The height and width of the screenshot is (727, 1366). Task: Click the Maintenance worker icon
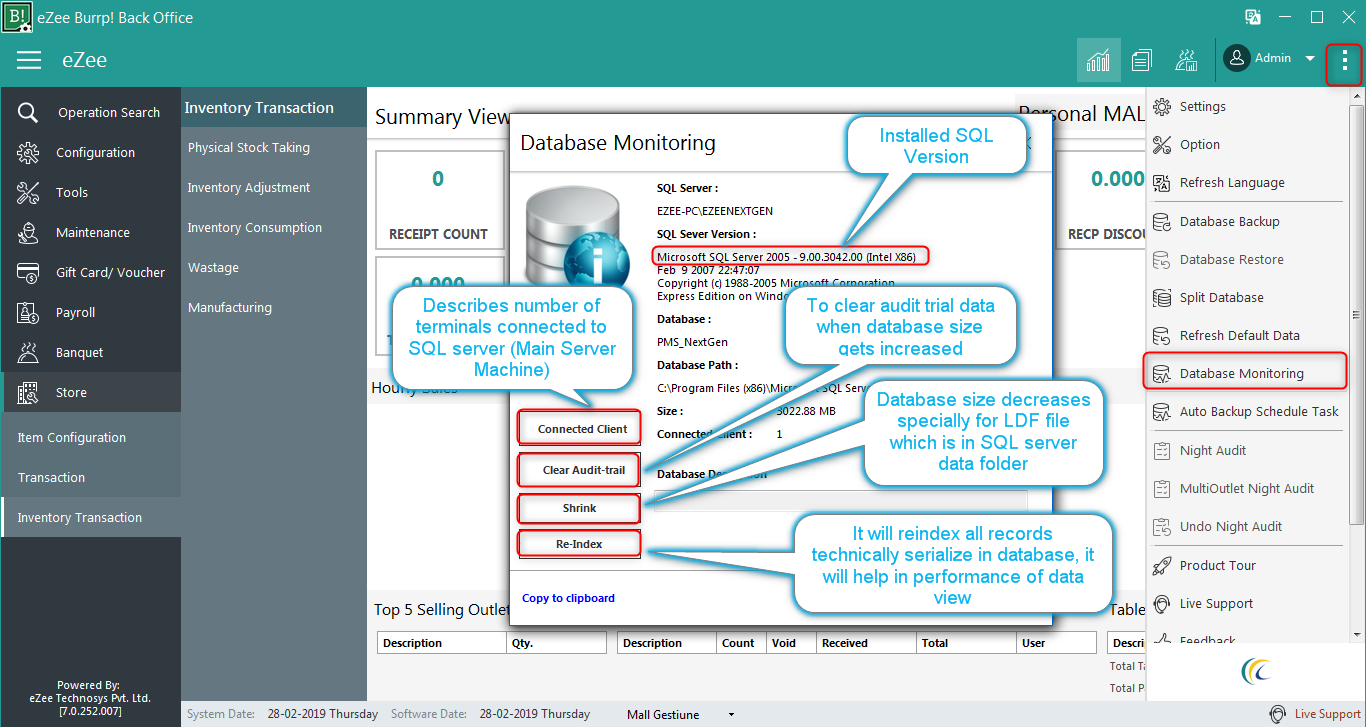[x=28, y=232]
